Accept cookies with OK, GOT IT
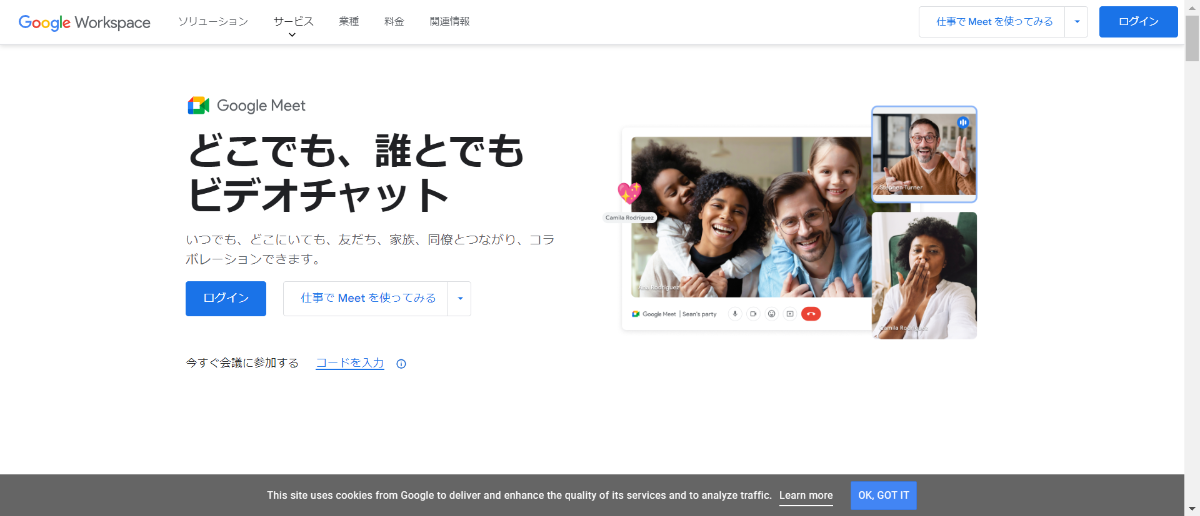This screenshot has height=516, width=1200. 884,495
